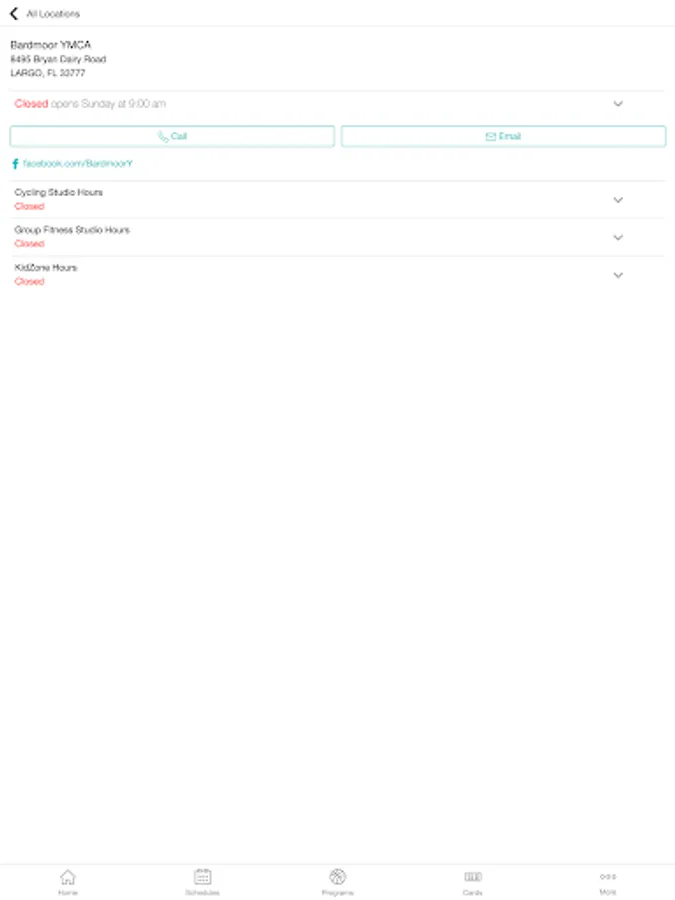The image size is (675, 900).
Task: Tap KidZone Hours label
Action: [x=45, y=267]
